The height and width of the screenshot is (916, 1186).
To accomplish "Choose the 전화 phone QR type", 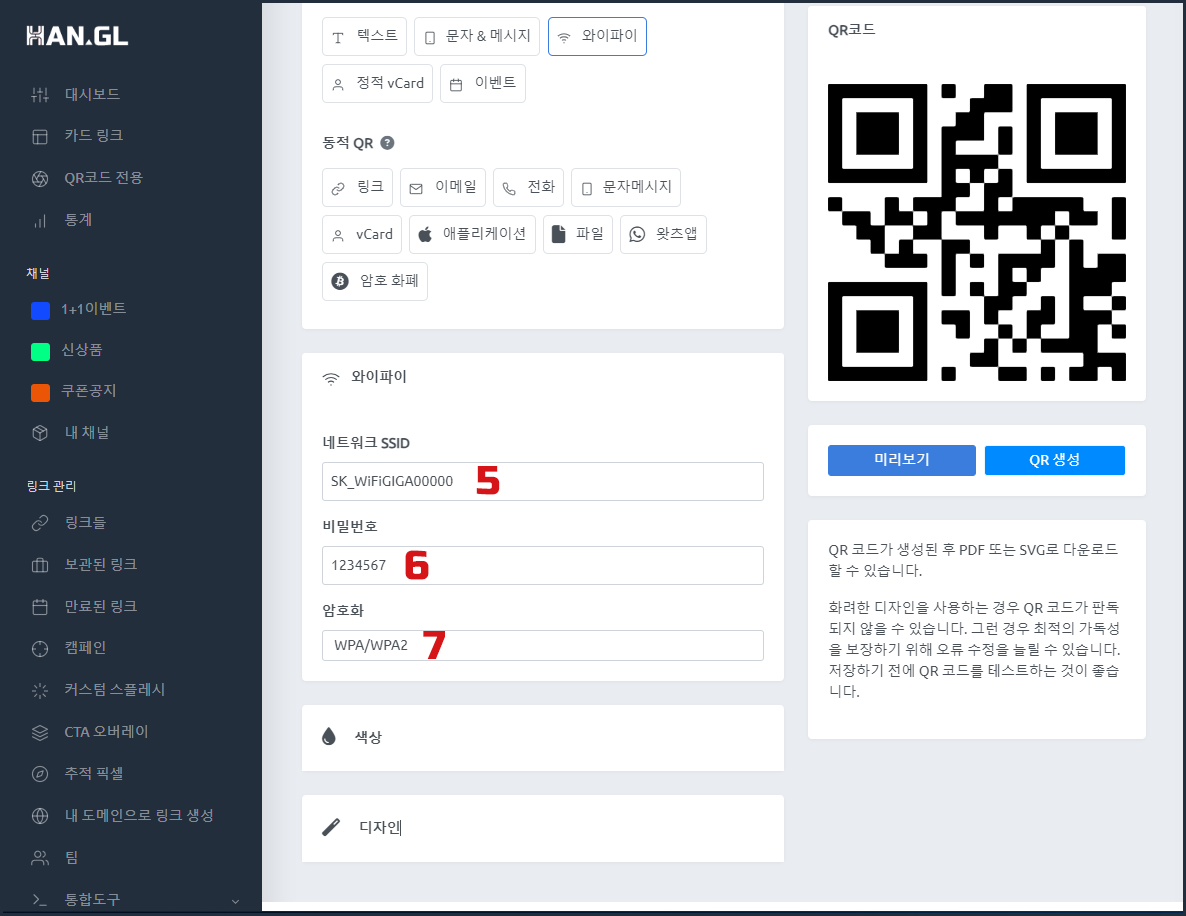I will coord(529,187).
